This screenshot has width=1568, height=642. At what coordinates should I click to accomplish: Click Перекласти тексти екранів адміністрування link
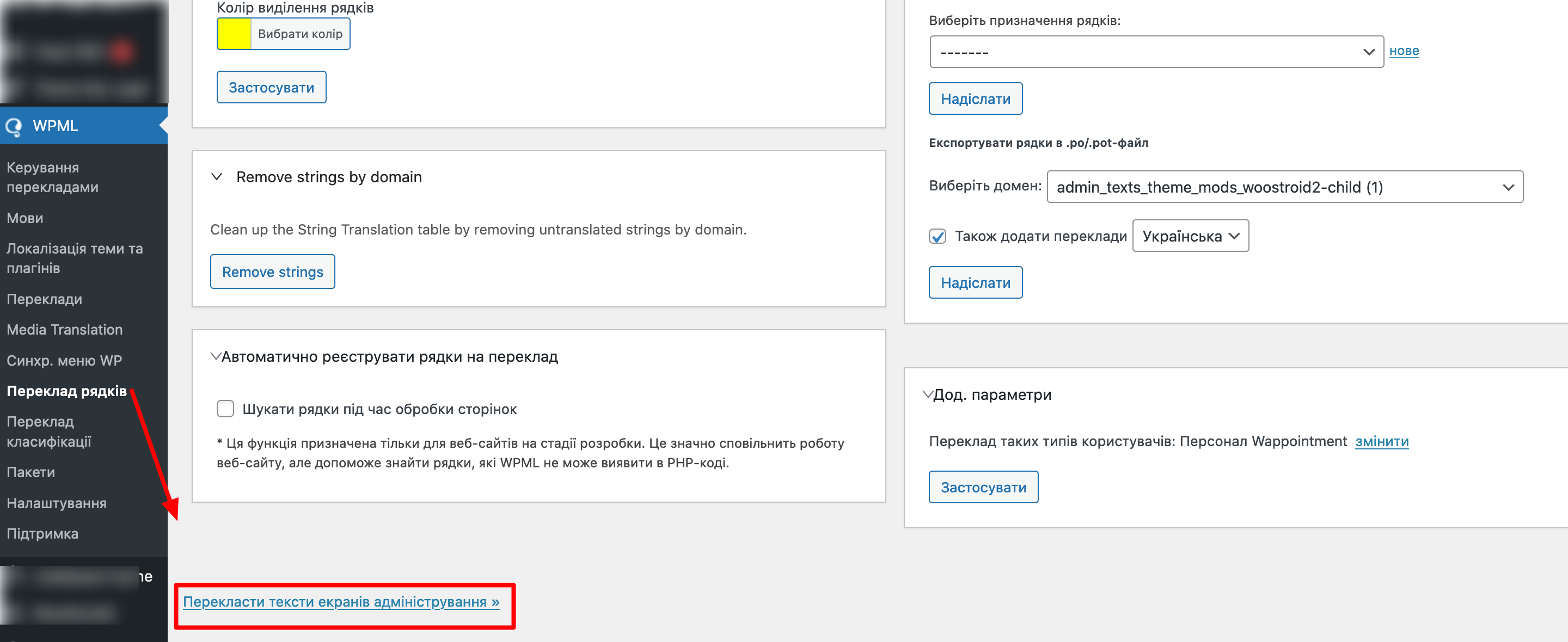[x=341, y=602]
